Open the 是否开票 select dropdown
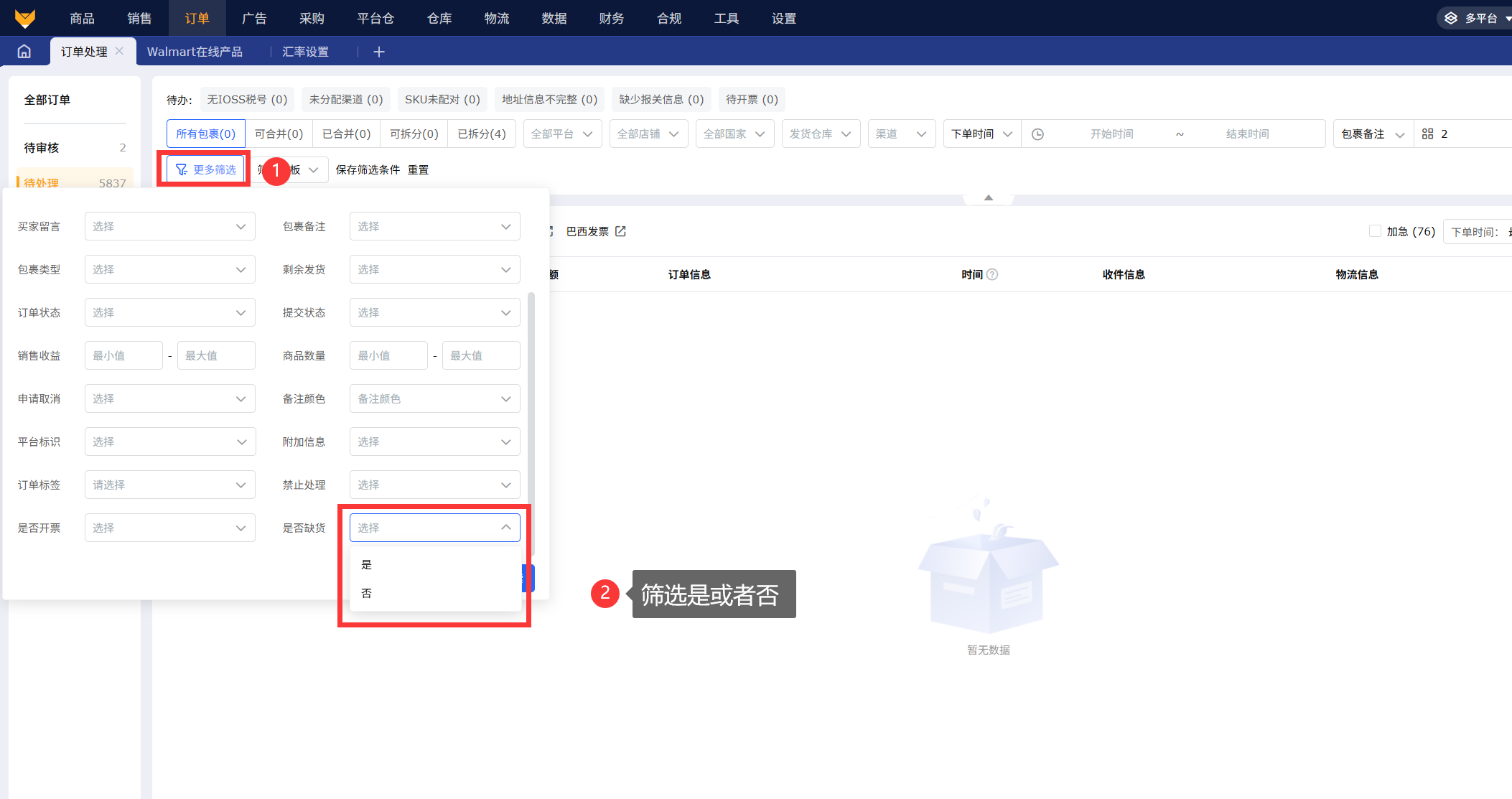 click(x=170, y=528)
